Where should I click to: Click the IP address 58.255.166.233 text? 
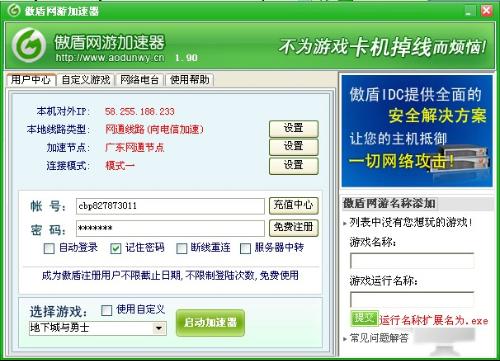point(140,111)
